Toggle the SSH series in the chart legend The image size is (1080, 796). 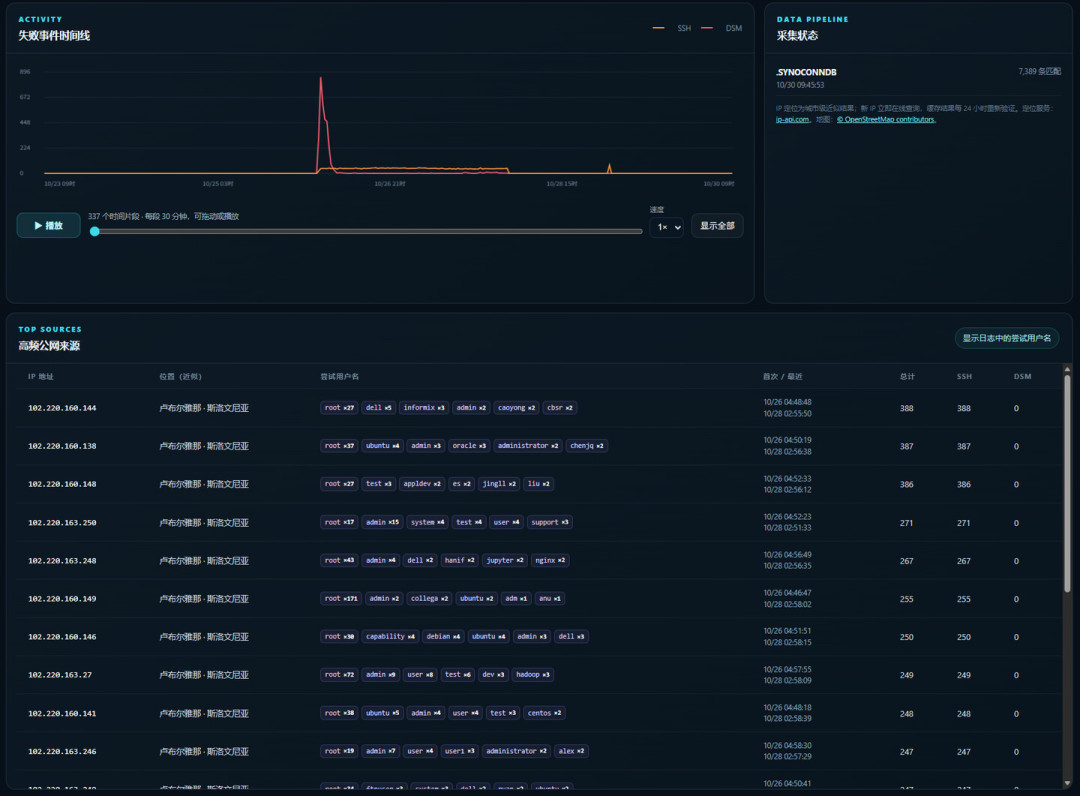pos(672,28)
